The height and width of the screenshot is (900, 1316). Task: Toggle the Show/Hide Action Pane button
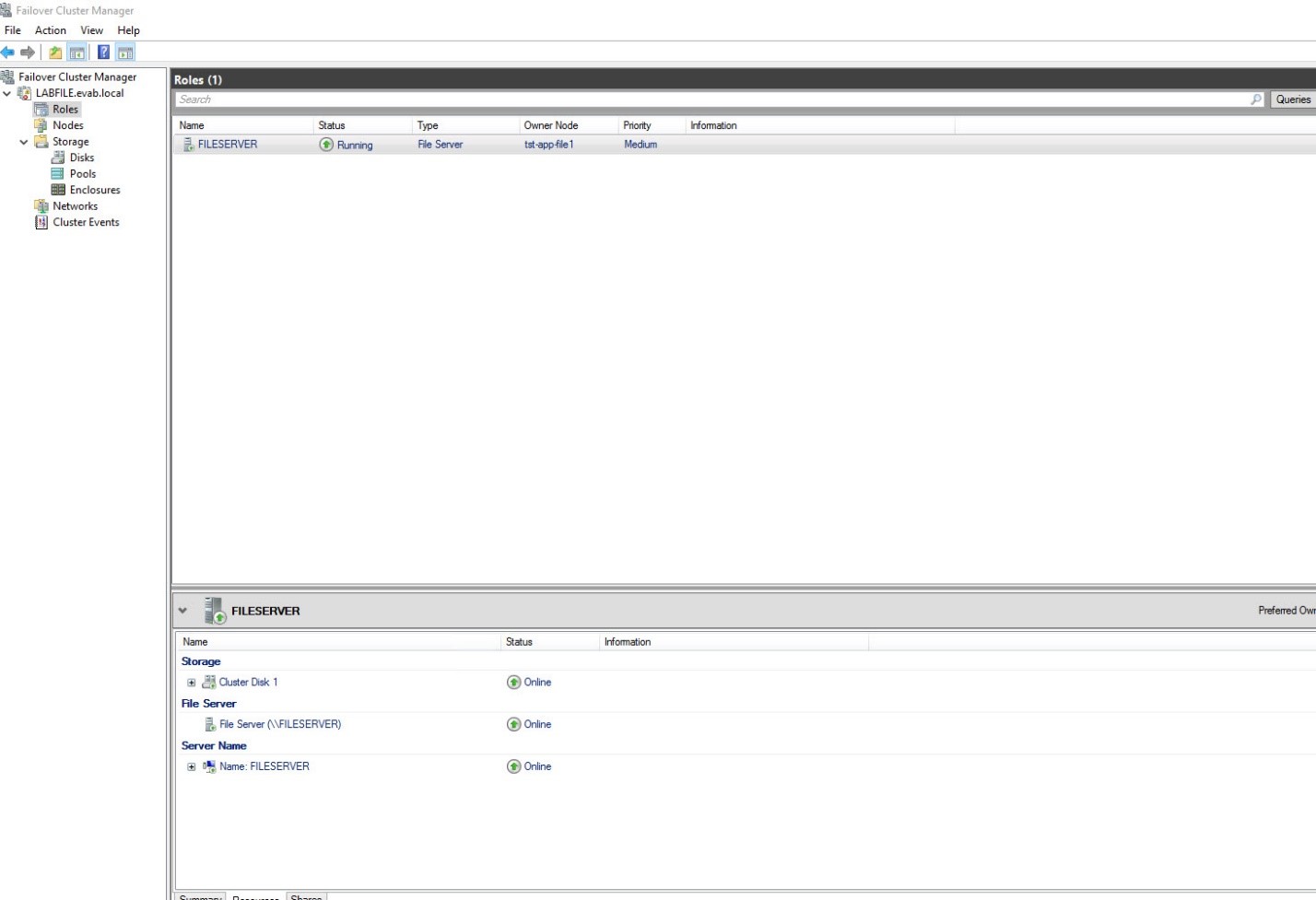click(x=125, y=53)
